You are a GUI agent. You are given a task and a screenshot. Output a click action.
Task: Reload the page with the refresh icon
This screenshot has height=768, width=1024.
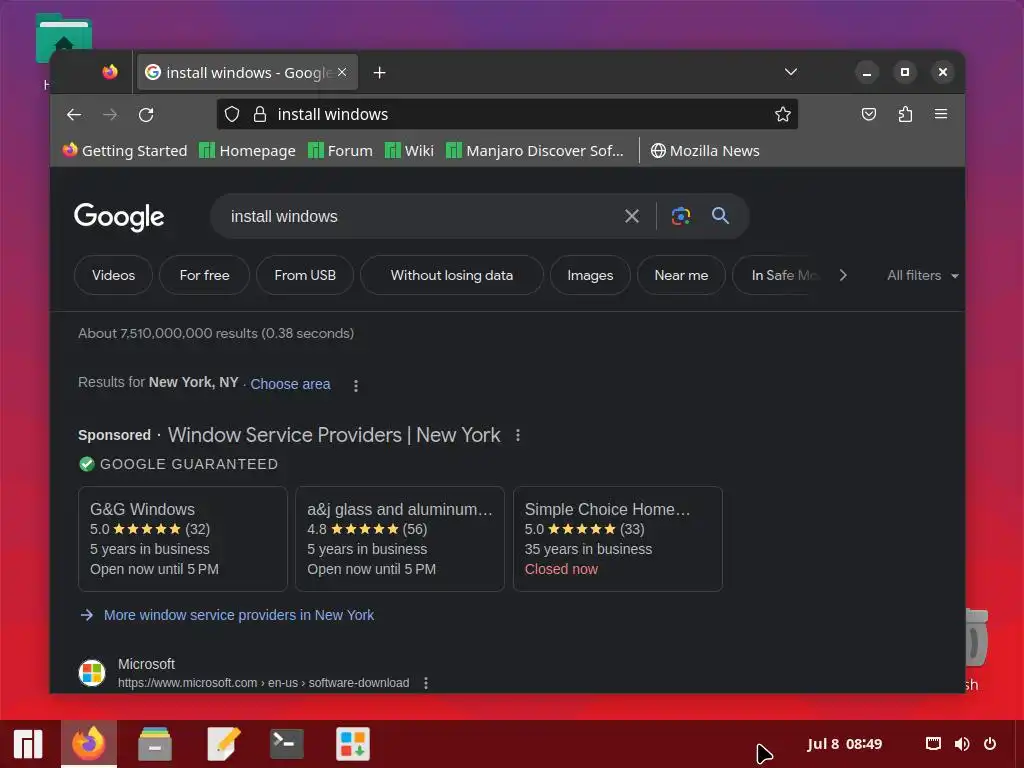click(146, 115)
